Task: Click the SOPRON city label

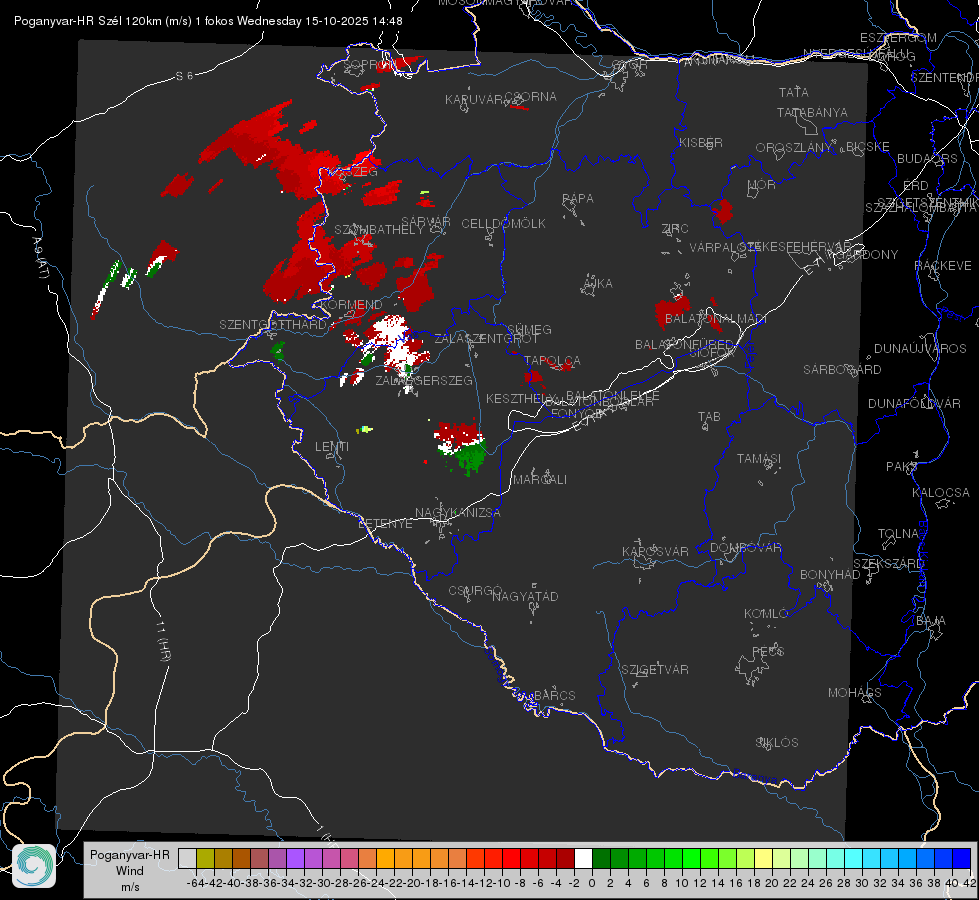Action: [x=370, y=65]
